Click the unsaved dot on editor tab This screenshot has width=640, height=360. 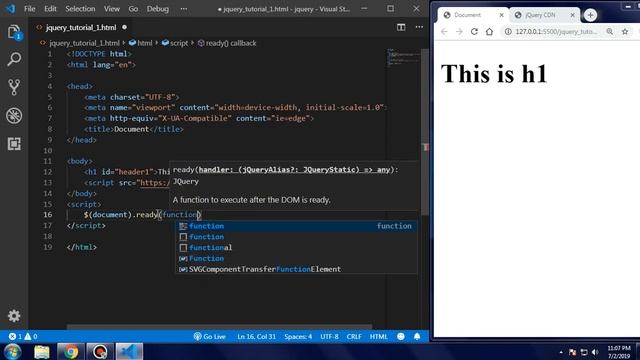coord(124,27)
